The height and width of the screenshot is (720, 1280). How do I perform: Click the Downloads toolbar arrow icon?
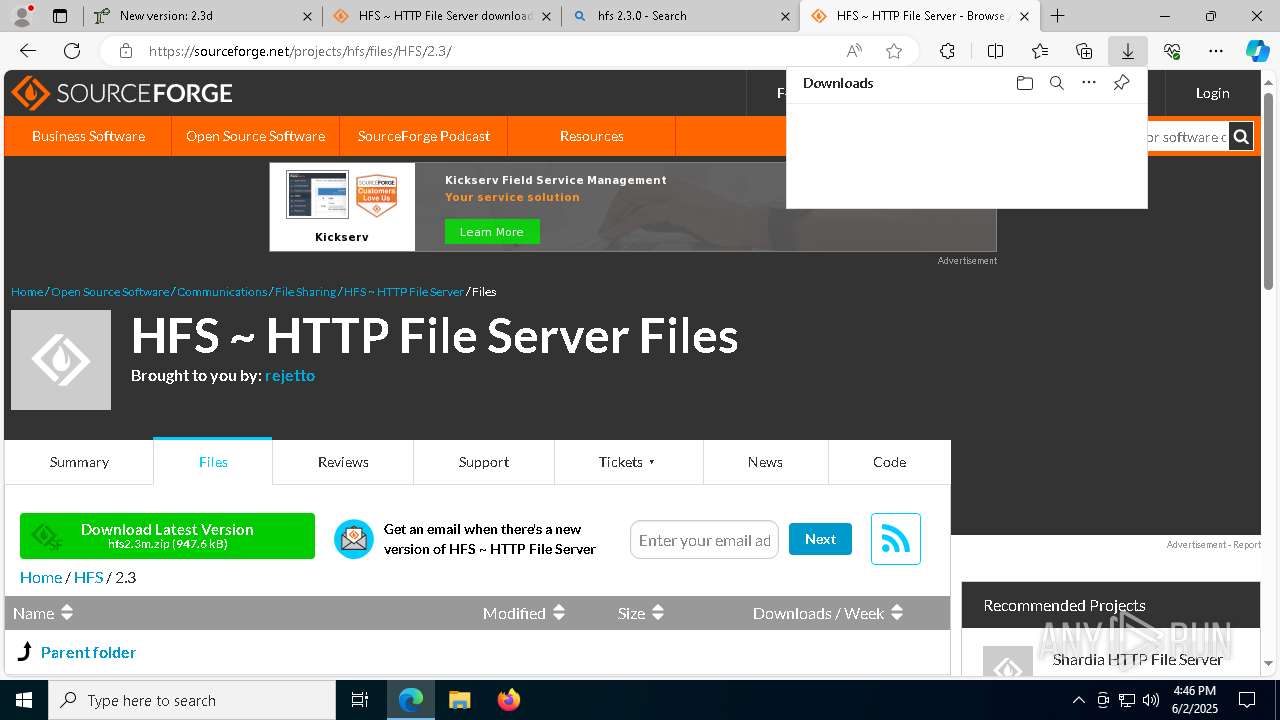(x=1127, y=51)
